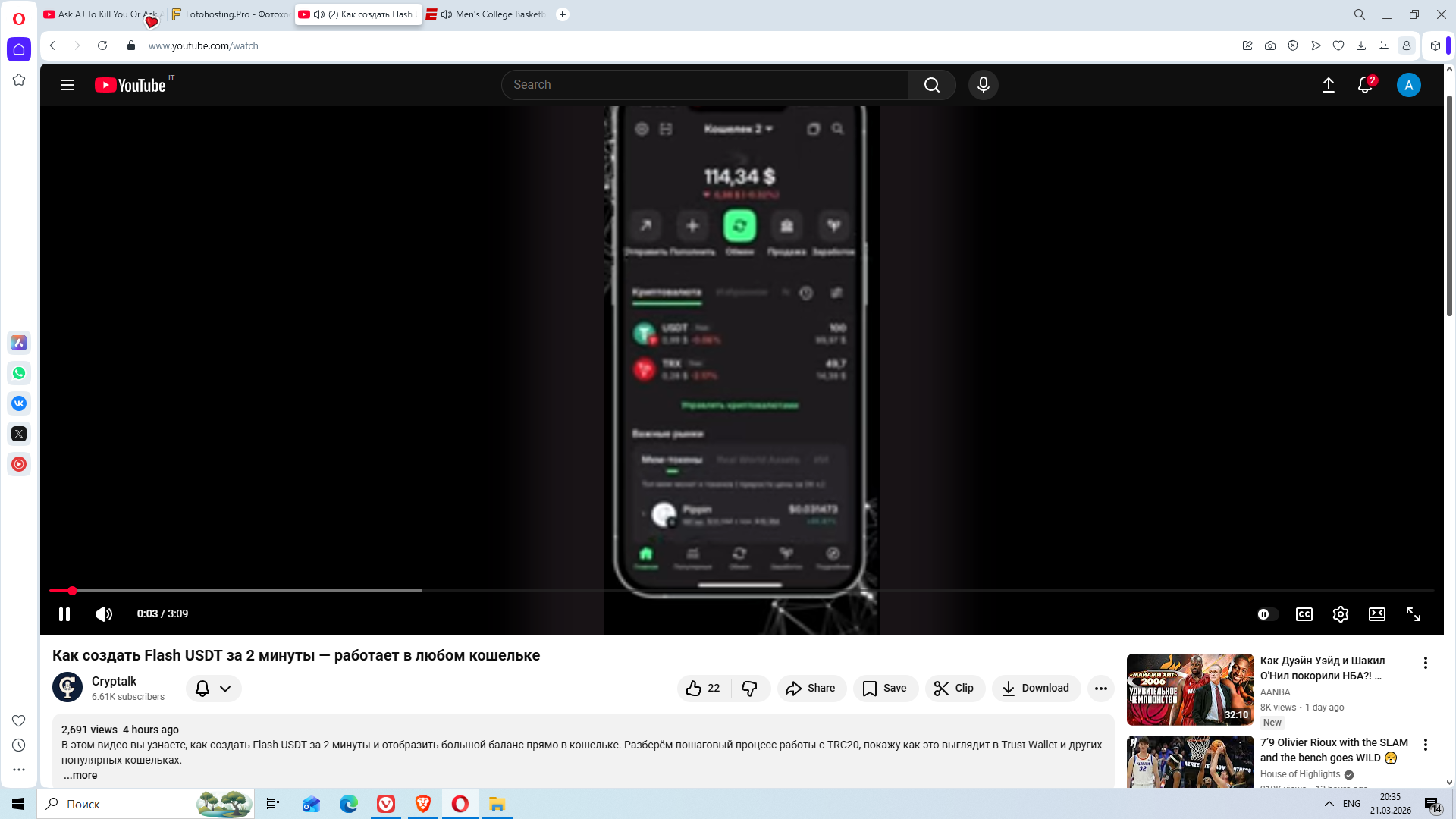Toggle closed captions CC button
Screen dimensions: 1456x819
1304,614
